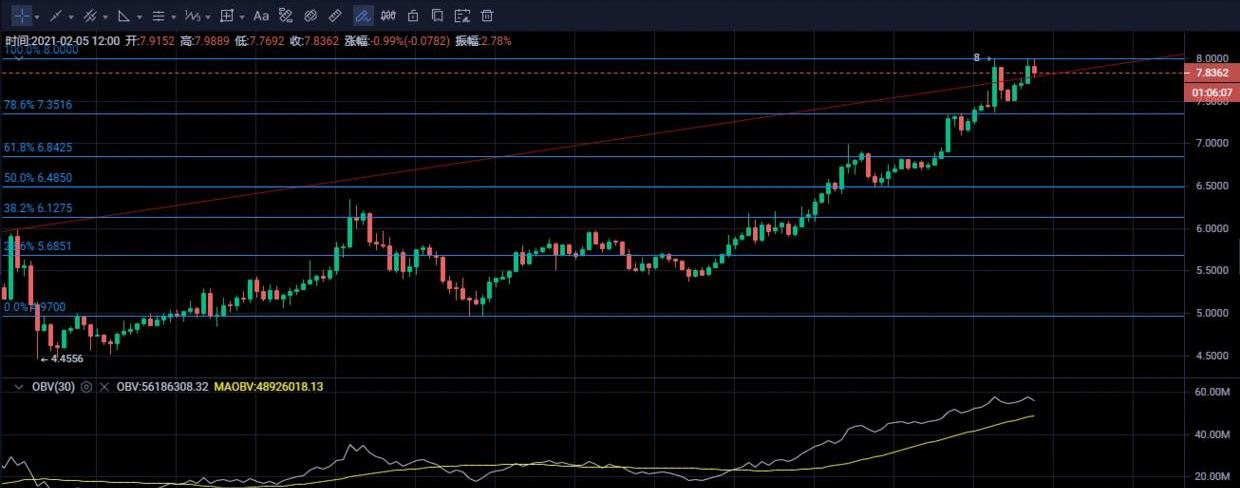Viewport: 1240px width, 488px height.
Task: Select the trend line drawing tool
Action: tap(55, 16)
